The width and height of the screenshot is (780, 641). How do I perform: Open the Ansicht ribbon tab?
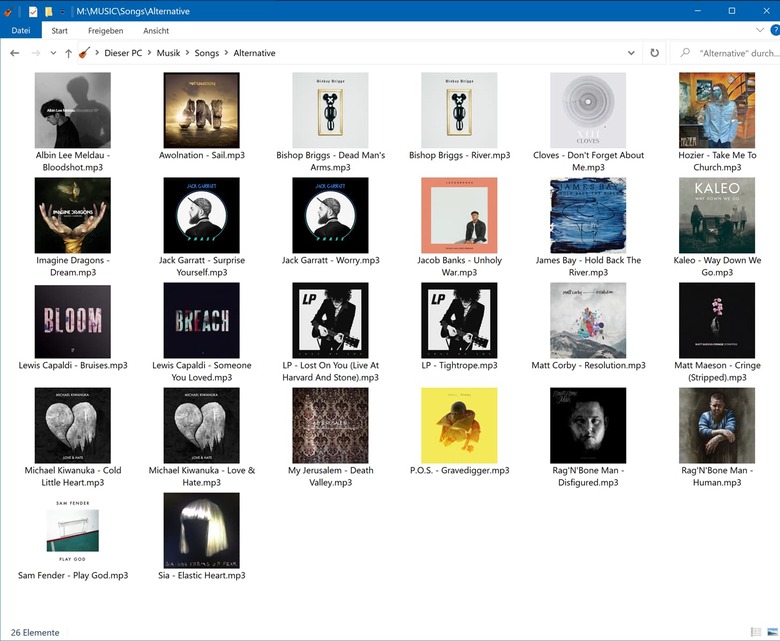point(156,30)
